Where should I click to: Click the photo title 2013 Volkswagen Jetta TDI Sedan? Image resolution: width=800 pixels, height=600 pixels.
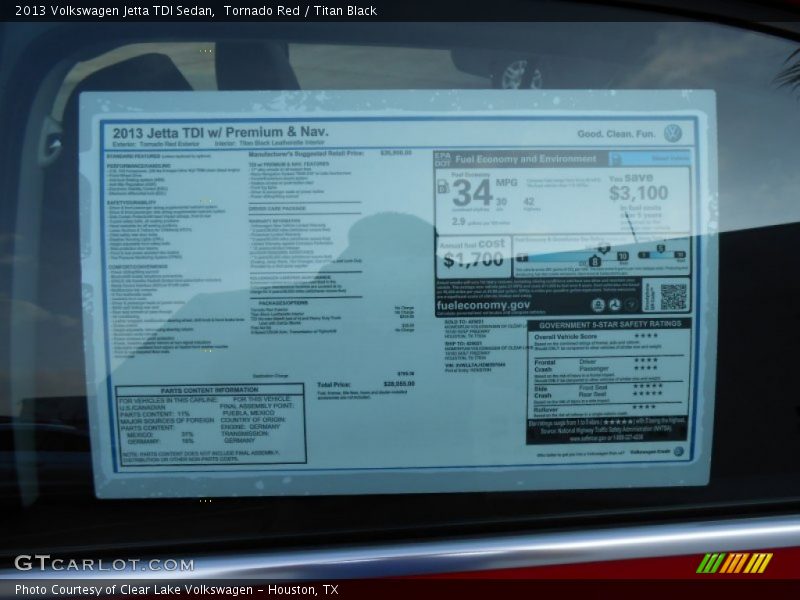[x=115, y=11]
